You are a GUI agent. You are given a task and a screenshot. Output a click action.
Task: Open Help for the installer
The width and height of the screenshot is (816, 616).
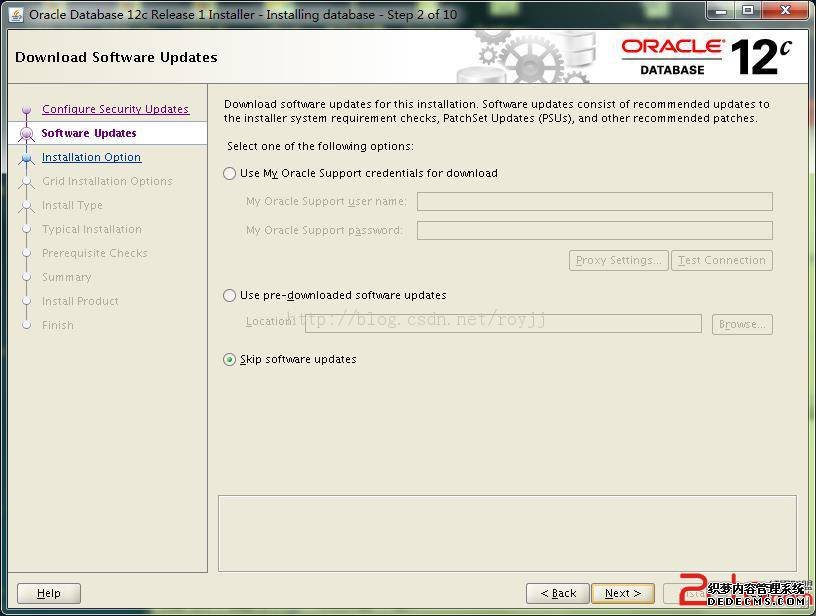(x=48, y=593)
